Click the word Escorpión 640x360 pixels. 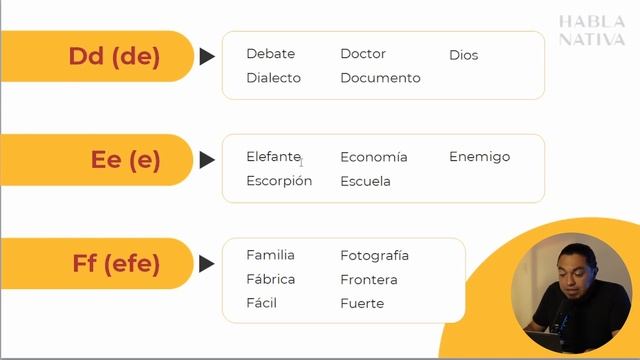(279, 181)
